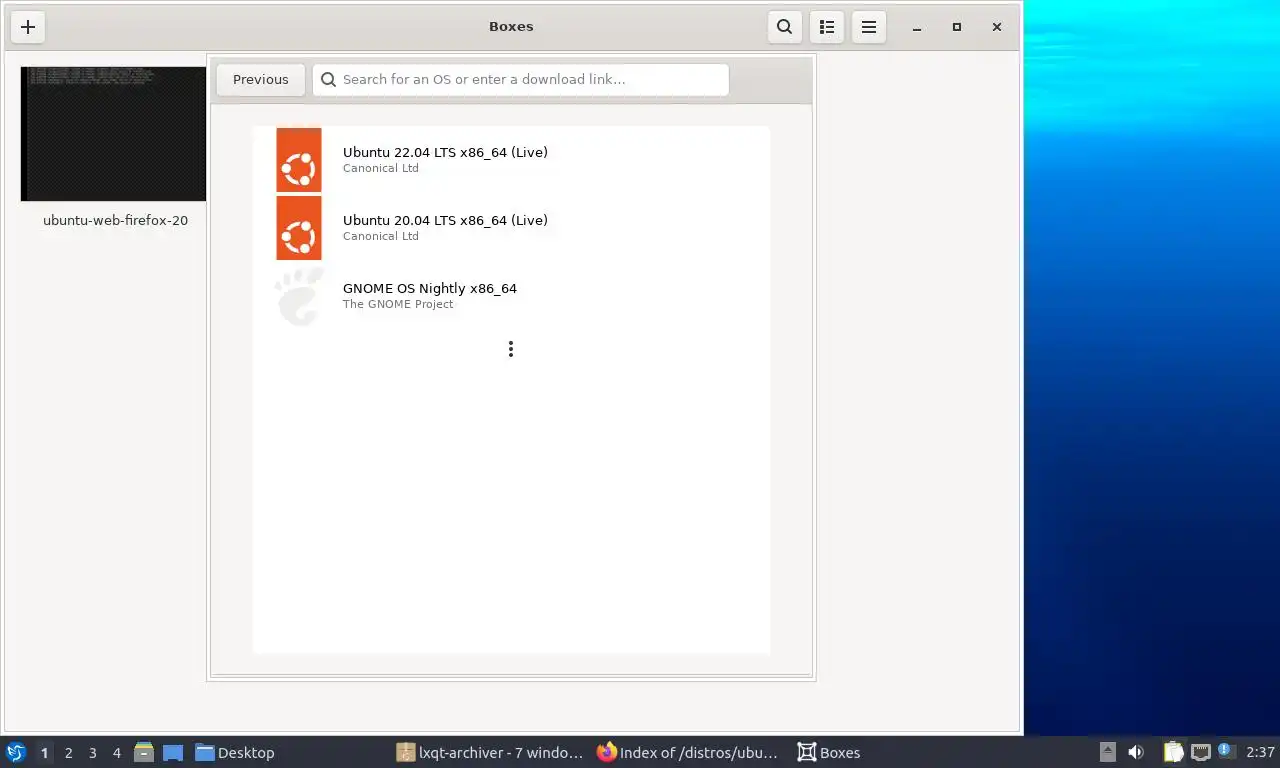Open the ubuntu-web-firefox-20 box thumbnail

point(113,134)
